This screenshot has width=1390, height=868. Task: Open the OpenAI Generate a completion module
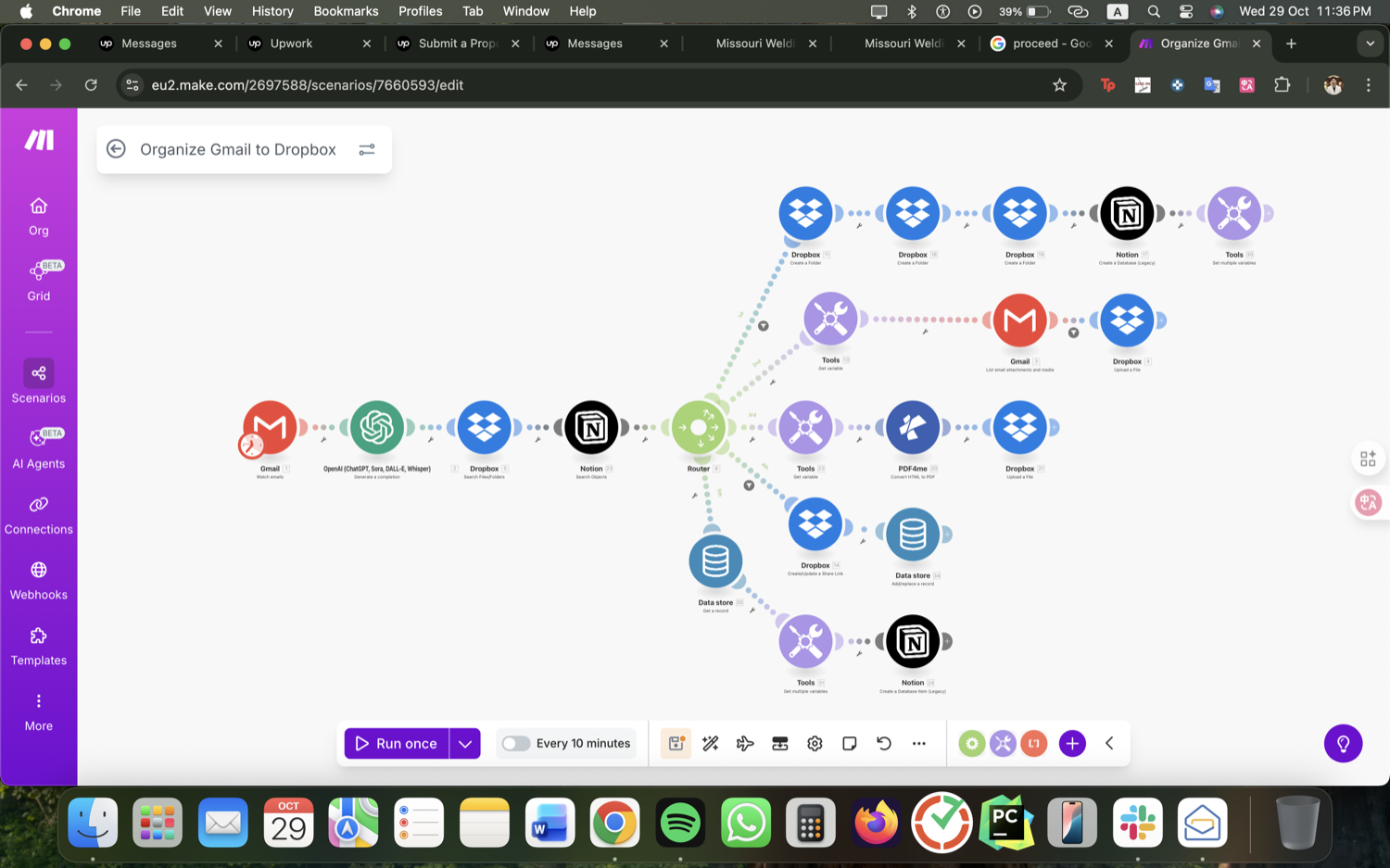[x=377, y=427]
